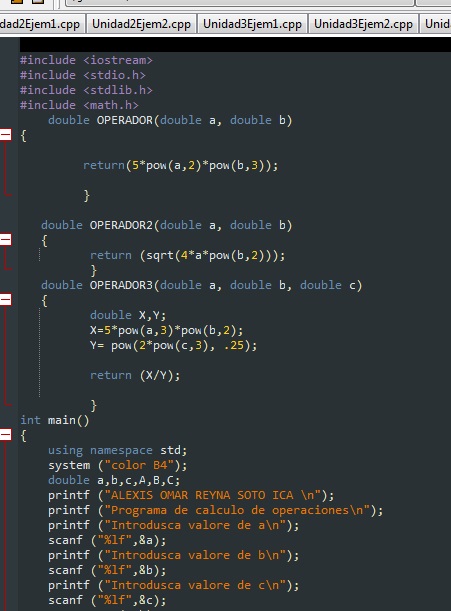
Task: Collapse the main() function fold marker
Action: pos(6,434)
